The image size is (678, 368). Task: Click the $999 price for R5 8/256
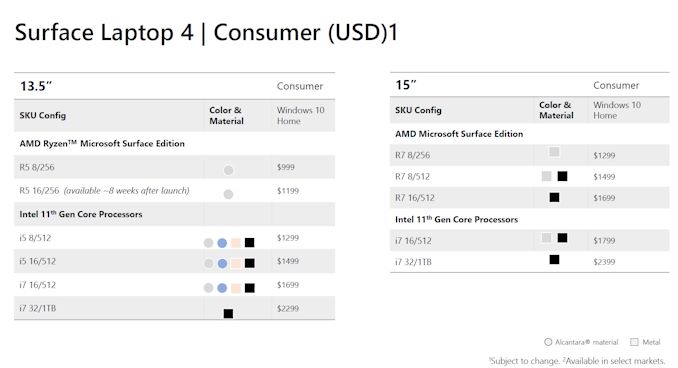point(286,167)
